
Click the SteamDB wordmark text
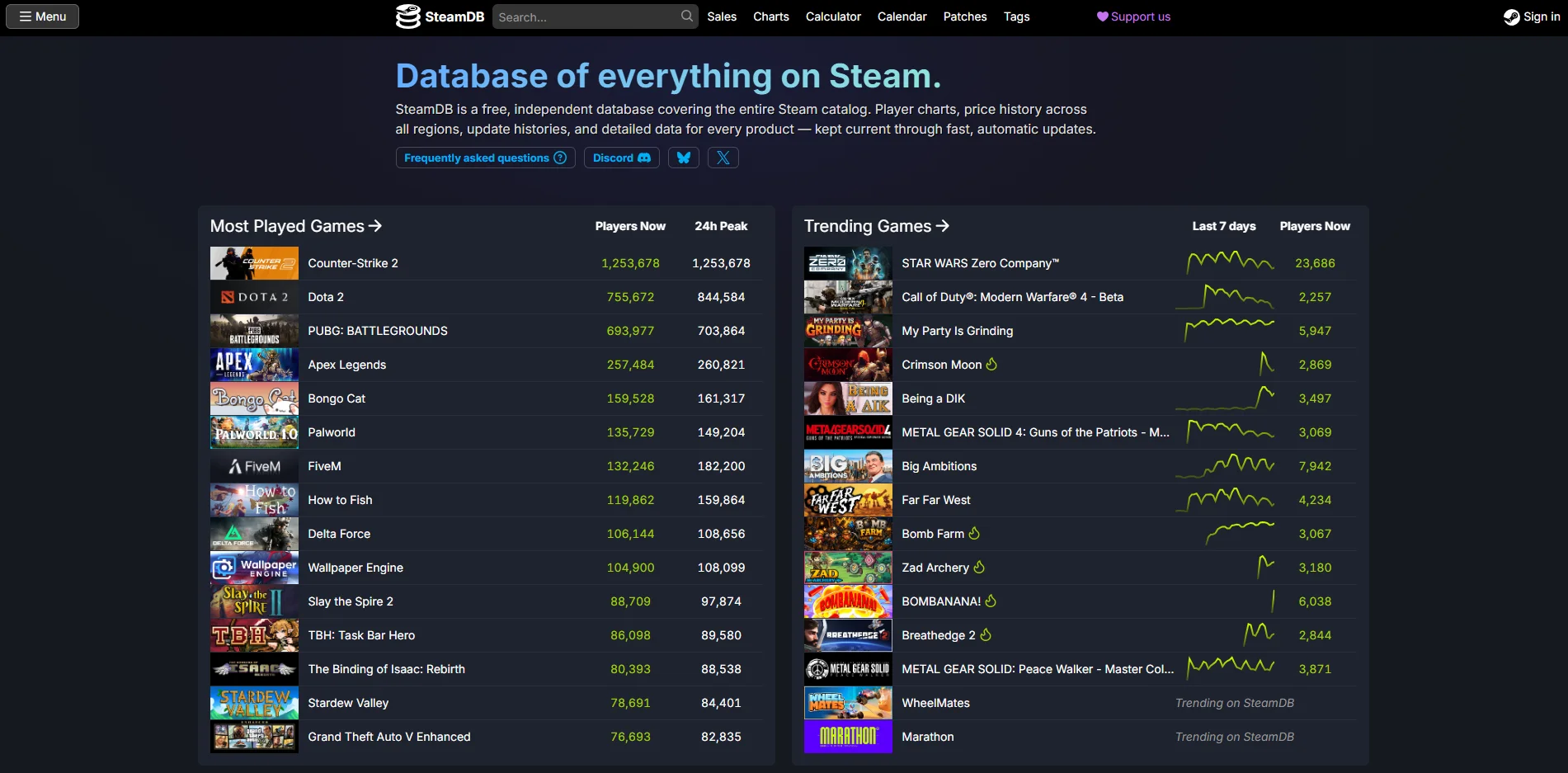click(454, 16)
